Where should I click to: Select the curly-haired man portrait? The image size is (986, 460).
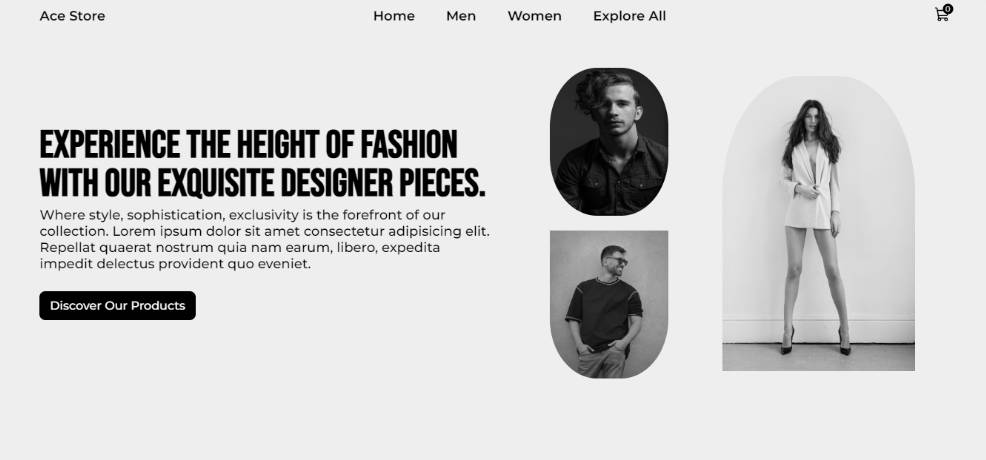[609, 141]
